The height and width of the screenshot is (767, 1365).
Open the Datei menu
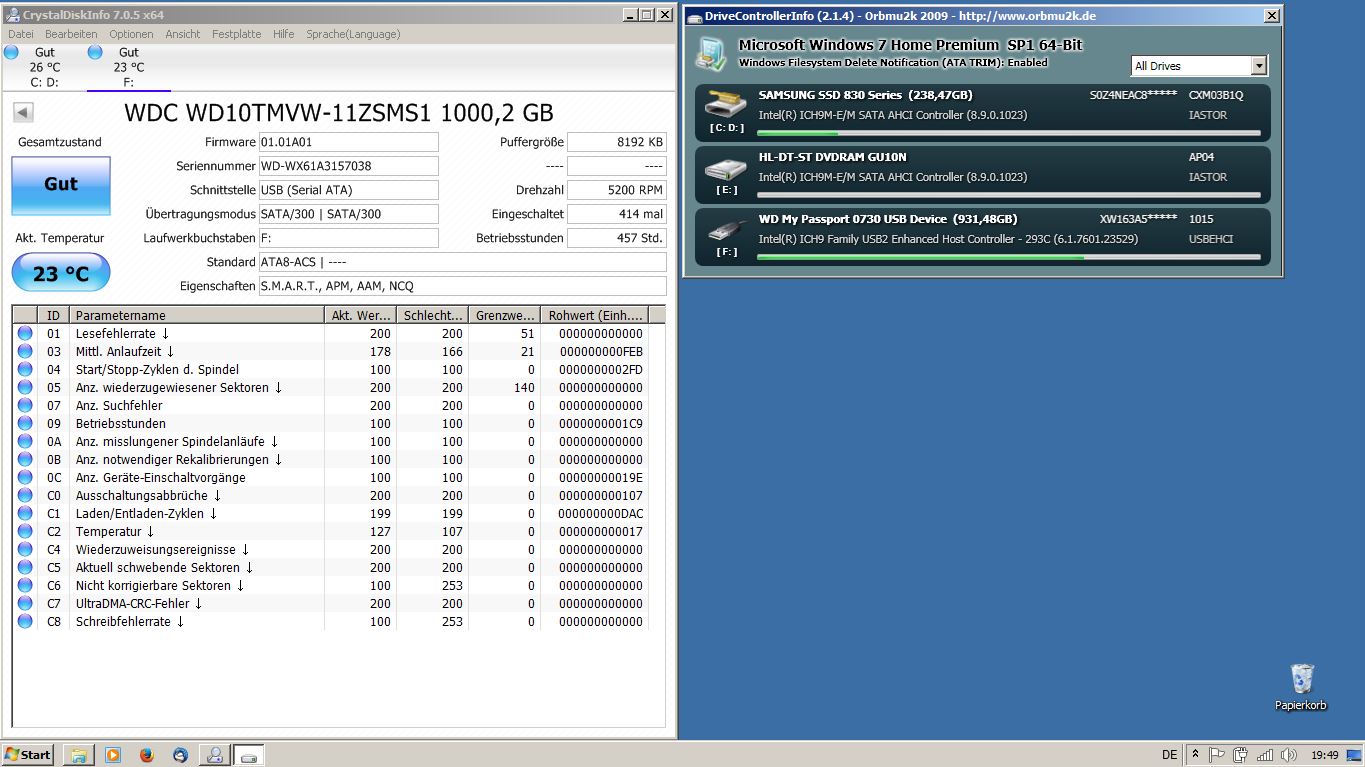pyautogui.click(x=21, y=34)
